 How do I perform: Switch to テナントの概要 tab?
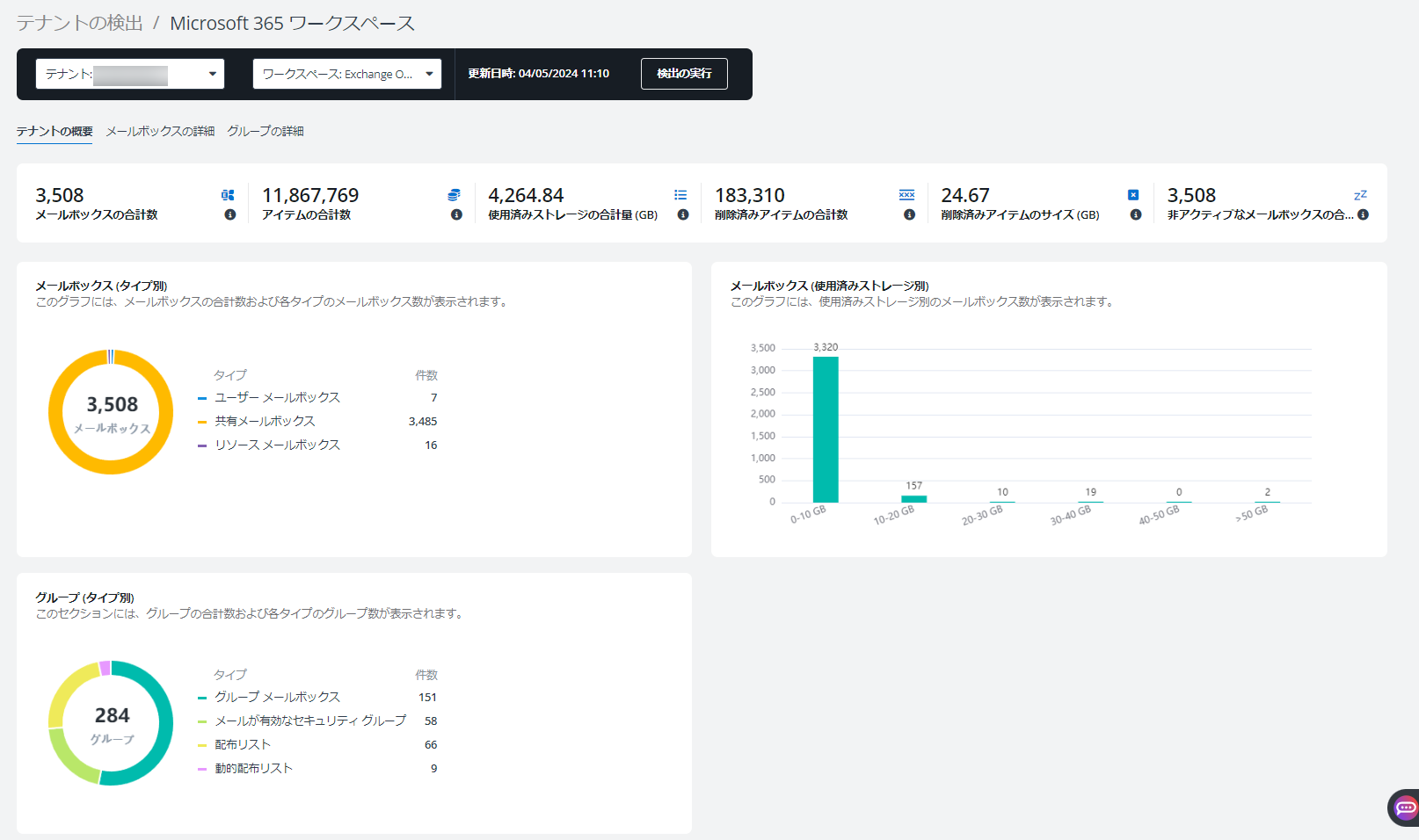click(55, 131)
